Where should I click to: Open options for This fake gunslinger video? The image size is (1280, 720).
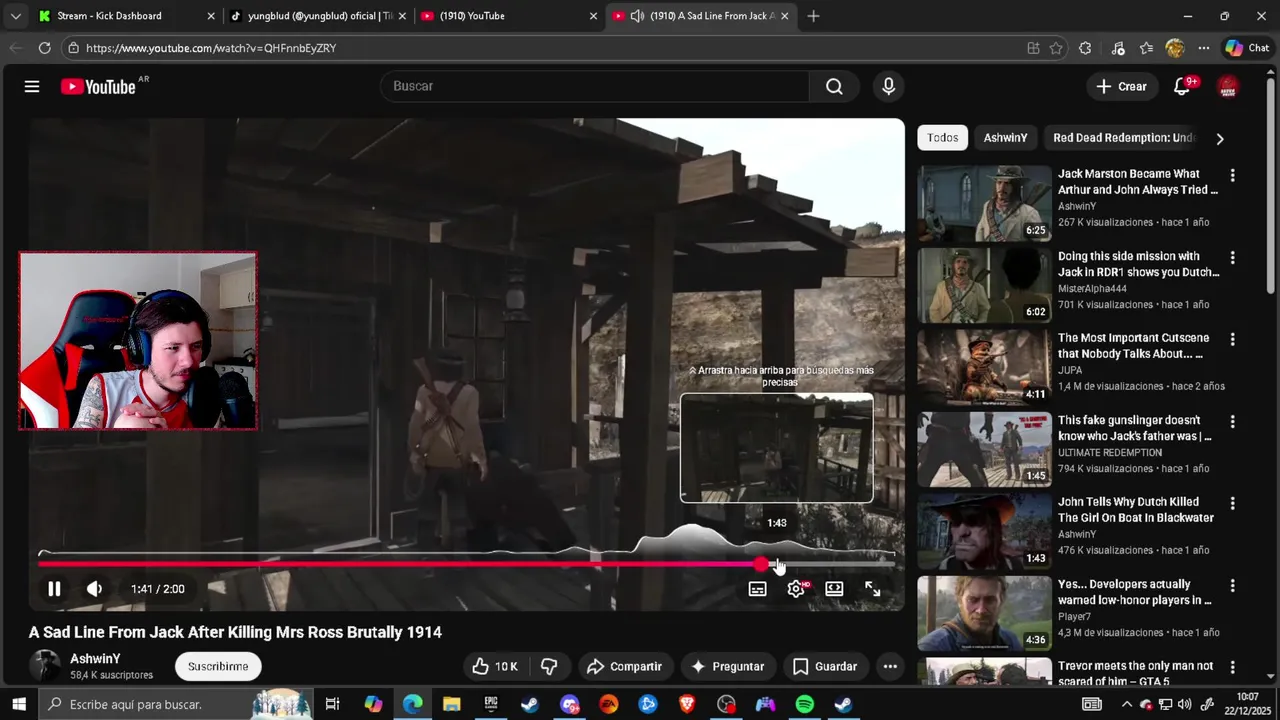[x=1232, y=421]
